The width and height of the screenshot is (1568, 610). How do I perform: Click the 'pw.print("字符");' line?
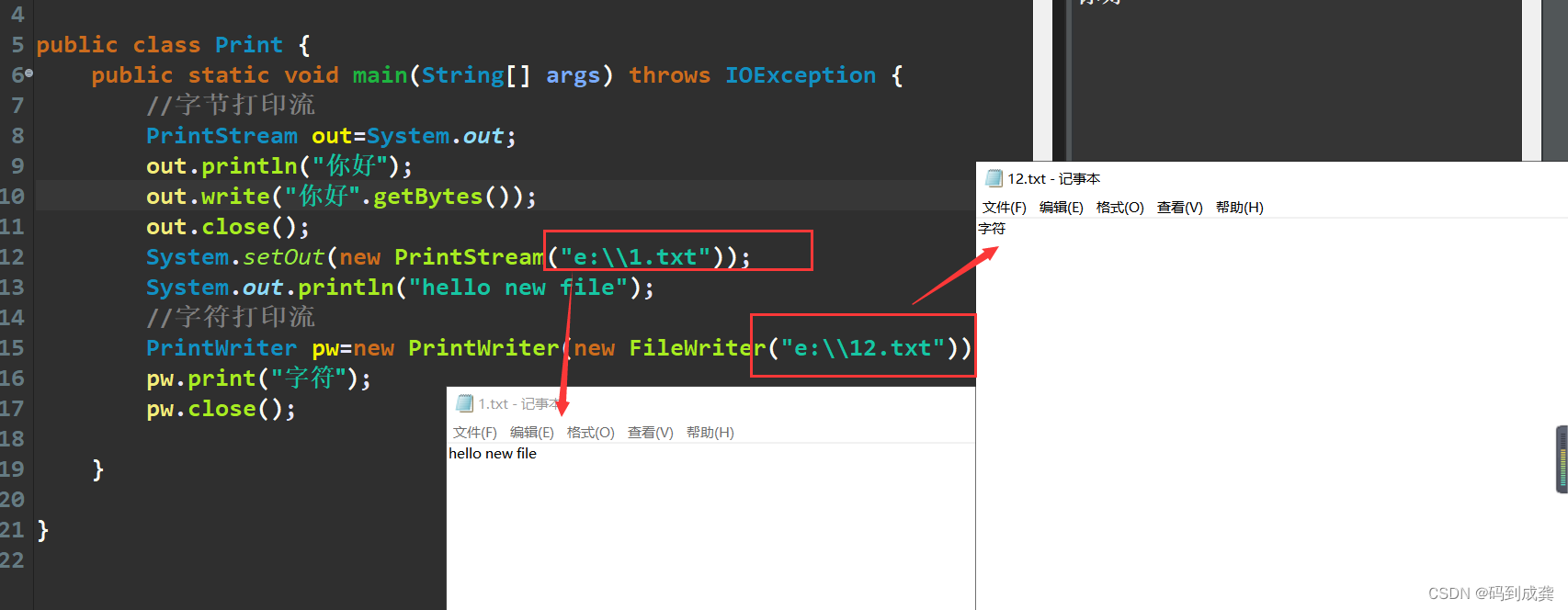(258, 378)
